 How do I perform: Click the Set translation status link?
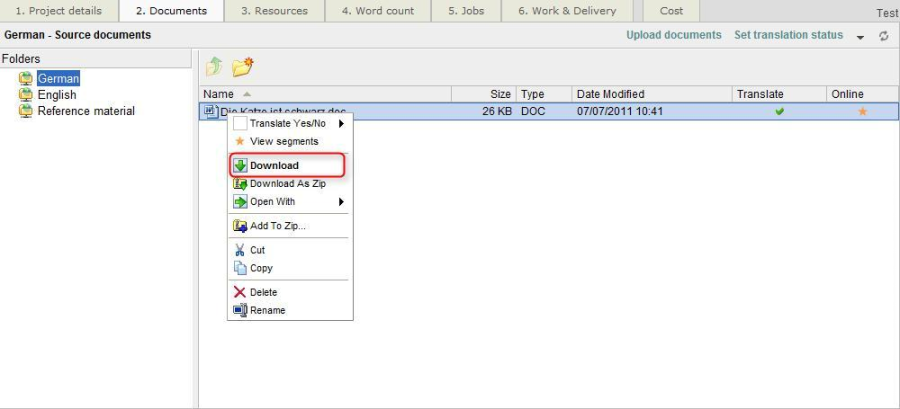point(788,35)
